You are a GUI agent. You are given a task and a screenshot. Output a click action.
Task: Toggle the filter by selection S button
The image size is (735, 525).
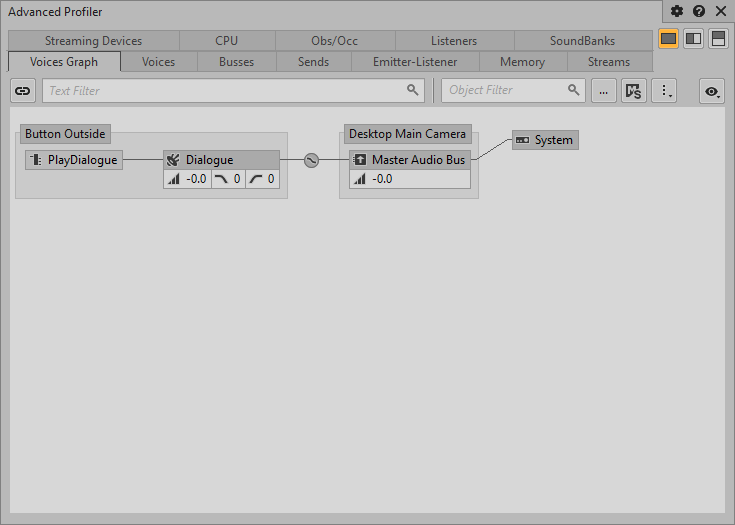pos(633,91)
